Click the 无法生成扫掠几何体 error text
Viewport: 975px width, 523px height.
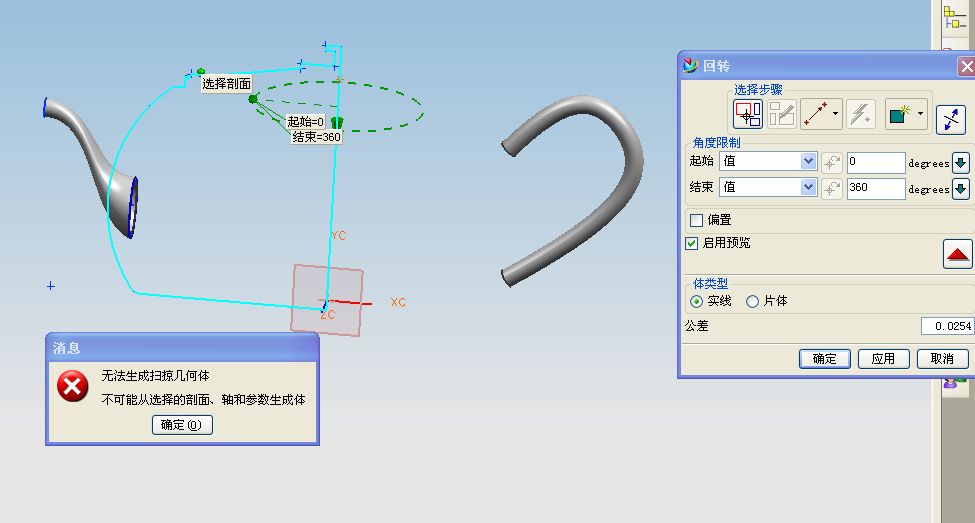tap(155, 376)
